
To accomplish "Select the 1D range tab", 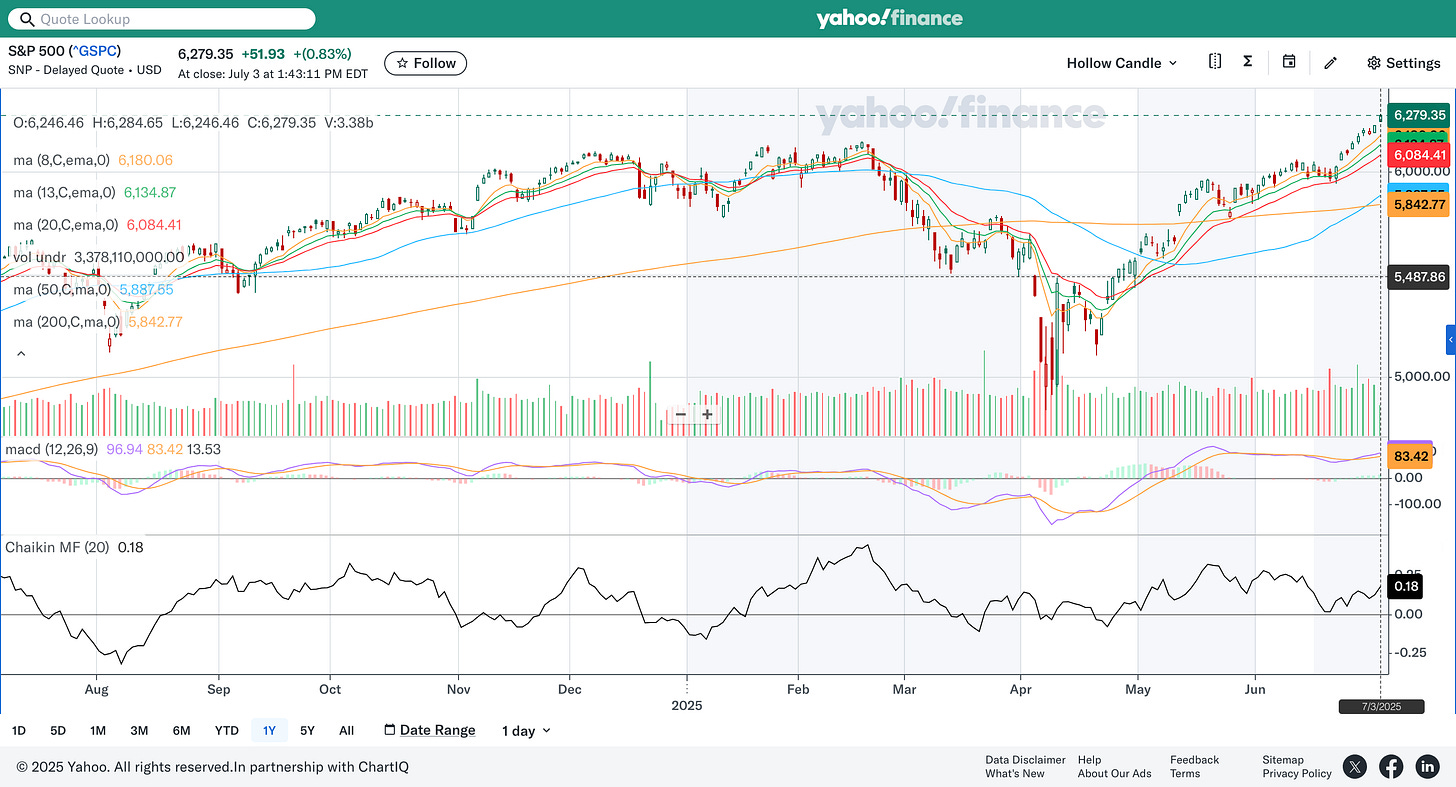I will 19,731.
